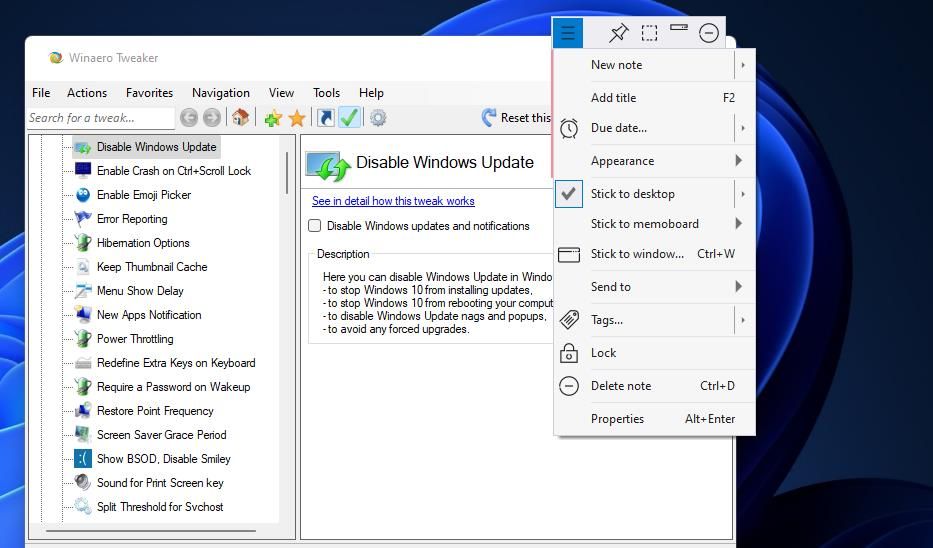Click the tag icon beside Tags
Screen dimensions: 933x548
[569, 320]
